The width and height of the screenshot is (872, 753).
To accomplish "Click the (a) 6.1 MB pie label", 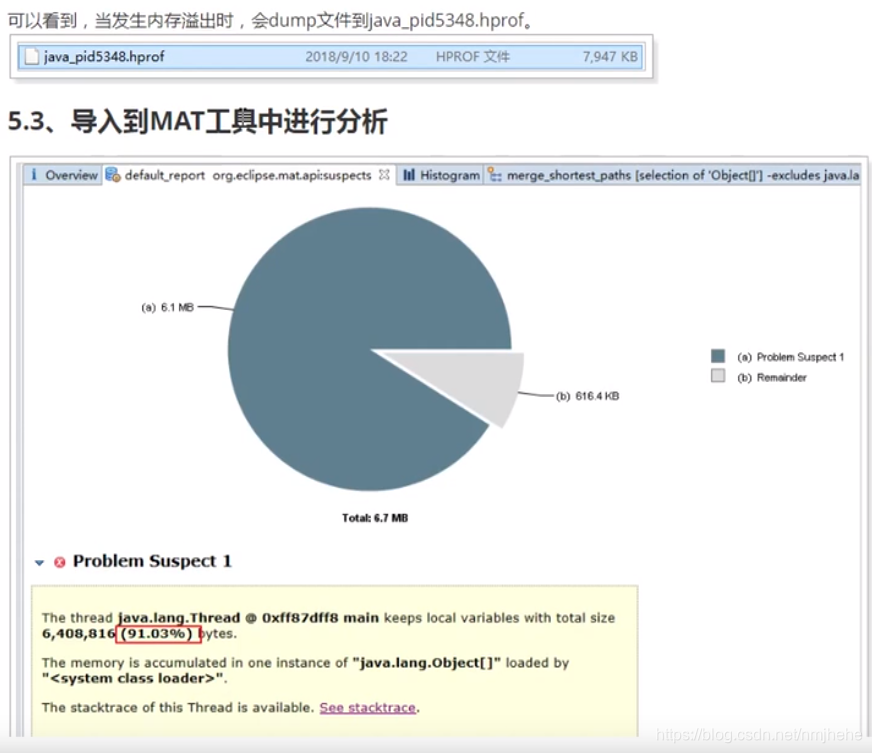I will 167,308.
